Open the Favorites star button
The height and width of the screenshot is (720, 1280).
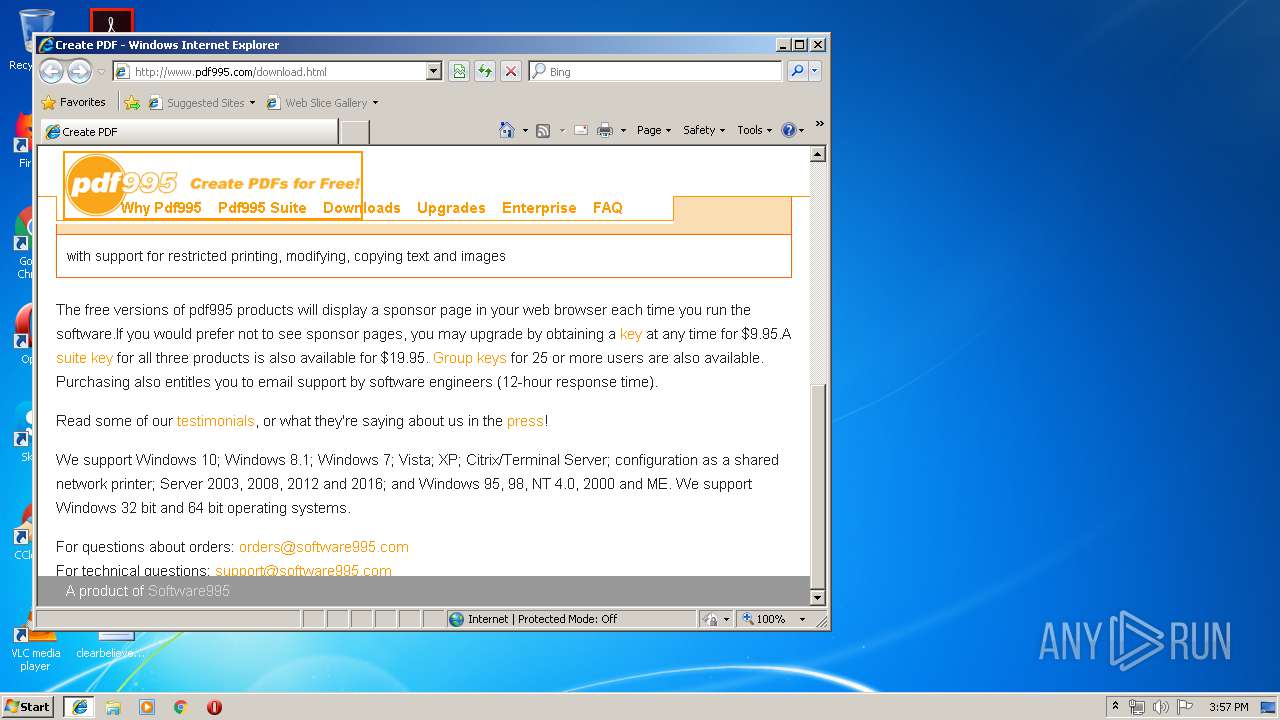[x=73, y=102]
